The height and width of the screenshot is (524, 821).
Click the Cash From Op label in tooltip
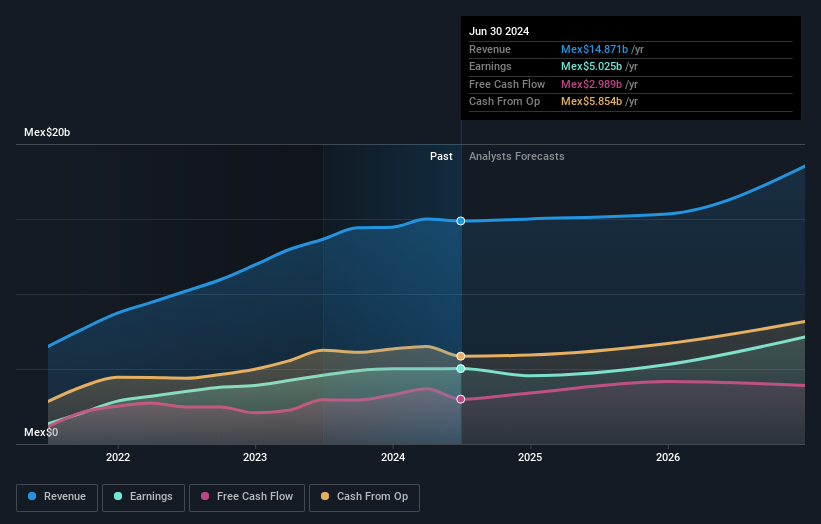pos(504,102)
